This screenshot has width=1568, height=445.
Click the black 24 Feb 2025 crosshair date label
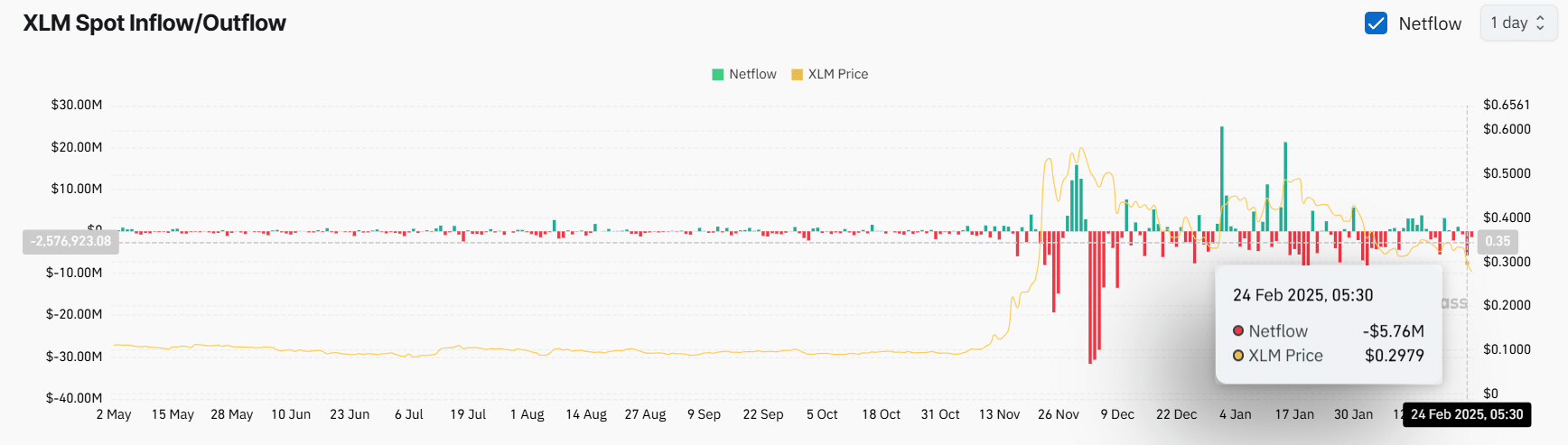(1467, 414)
